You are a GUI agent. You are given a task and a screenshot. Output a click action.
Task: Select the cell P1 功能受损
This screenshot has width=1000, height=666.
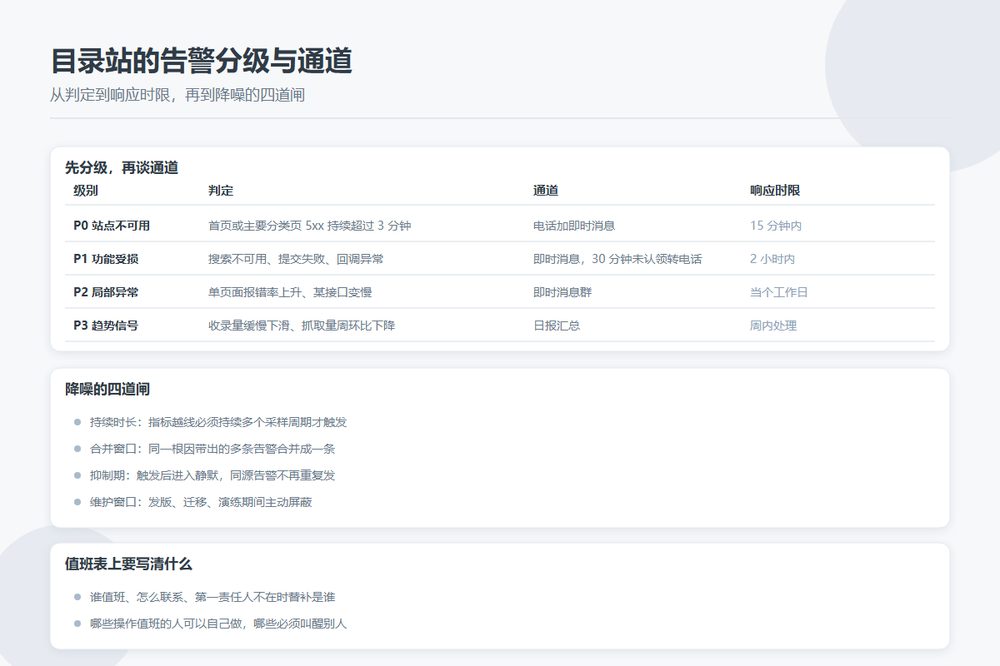coord(106,258)
